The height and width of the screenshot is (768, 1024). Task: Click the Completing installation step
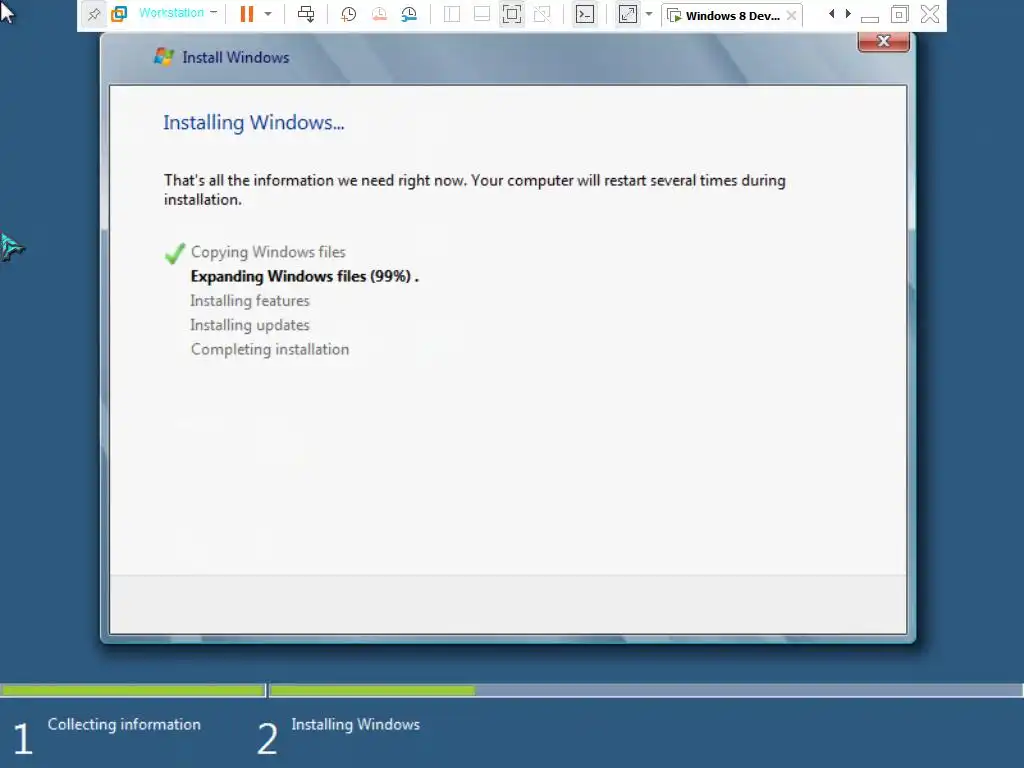[270, 349]
